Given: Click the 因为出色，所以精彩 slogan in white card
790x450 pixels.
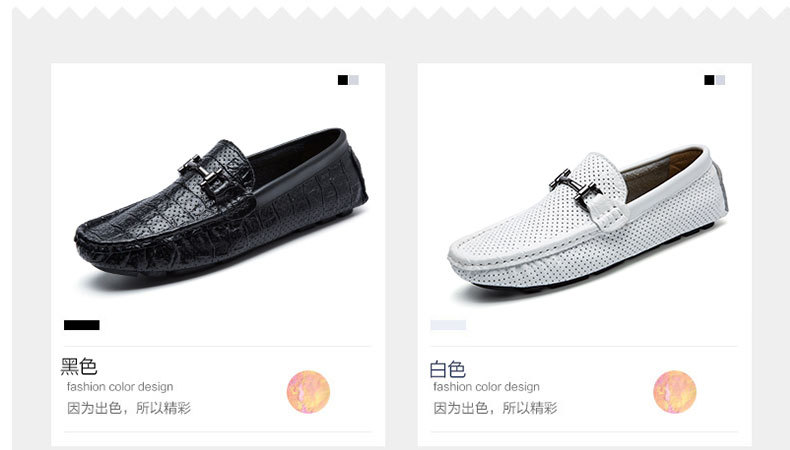Looking at the screenshot, I should point(495,408).
